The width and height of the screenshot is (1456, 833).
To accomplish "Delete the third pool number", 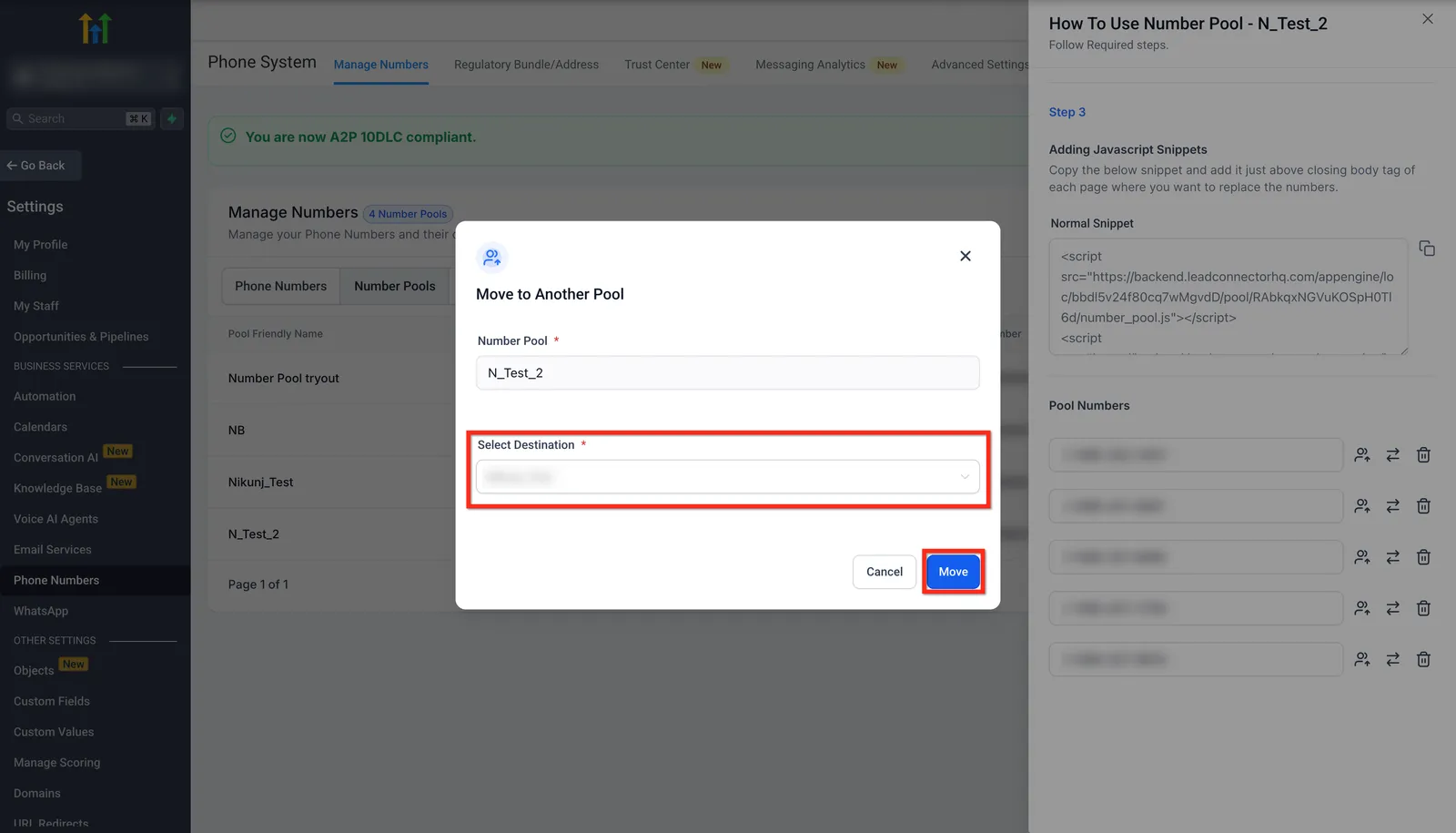I will point(1424,557).
